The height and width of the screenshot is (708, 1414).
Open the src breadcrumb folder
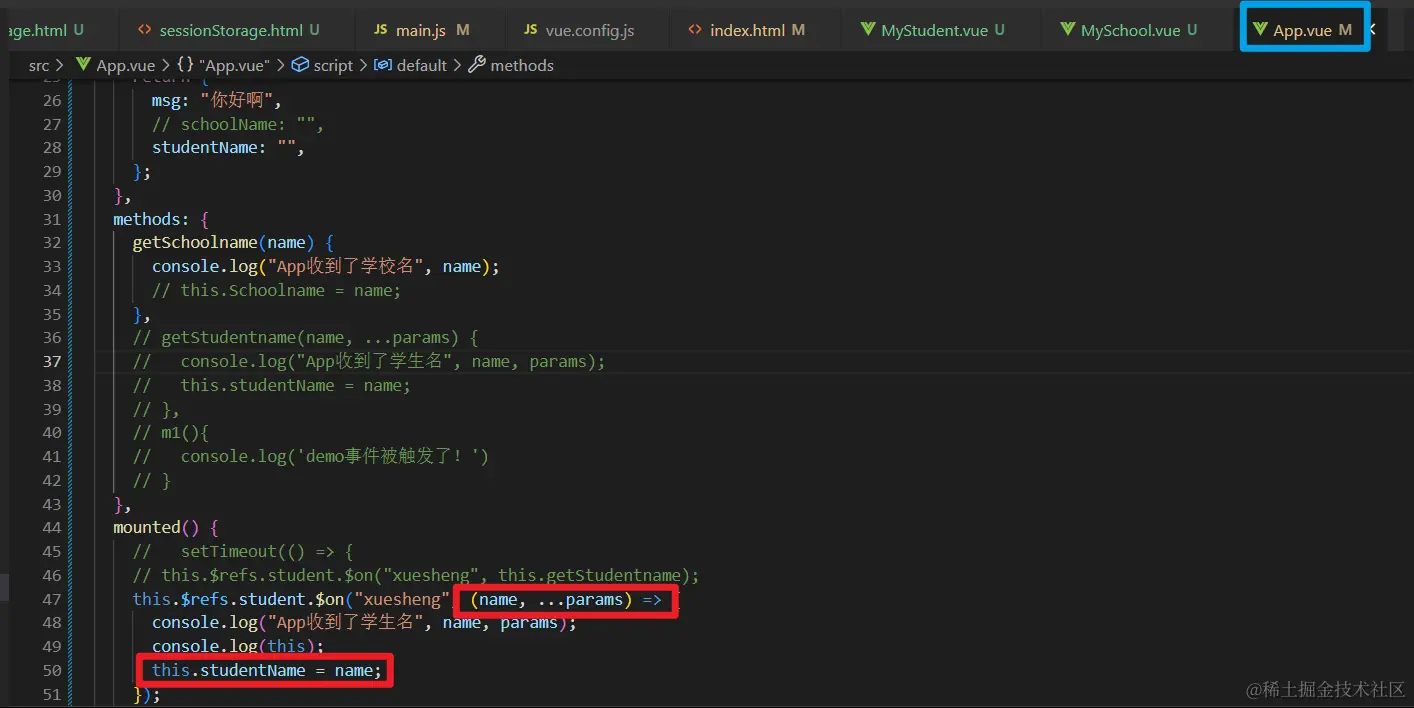point(39,65)
